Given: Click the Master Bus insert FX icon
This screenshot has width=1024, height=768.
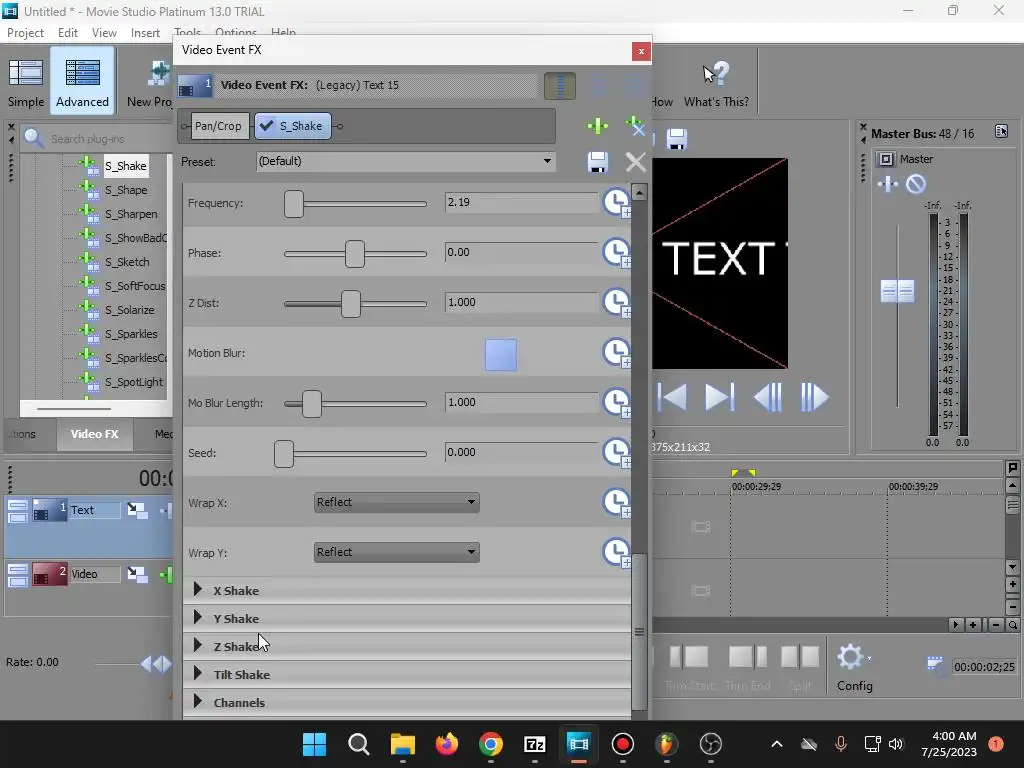Looking at the screenshot, I should (x=888, y=184).
